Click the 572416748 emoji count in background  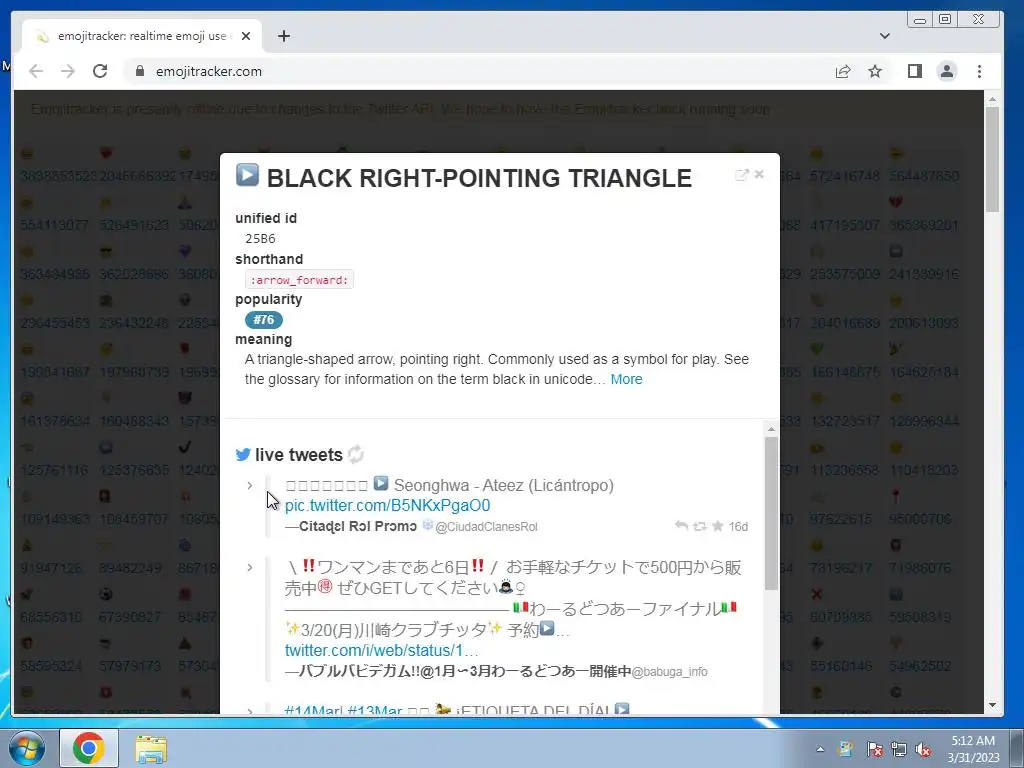click(844, 176)
